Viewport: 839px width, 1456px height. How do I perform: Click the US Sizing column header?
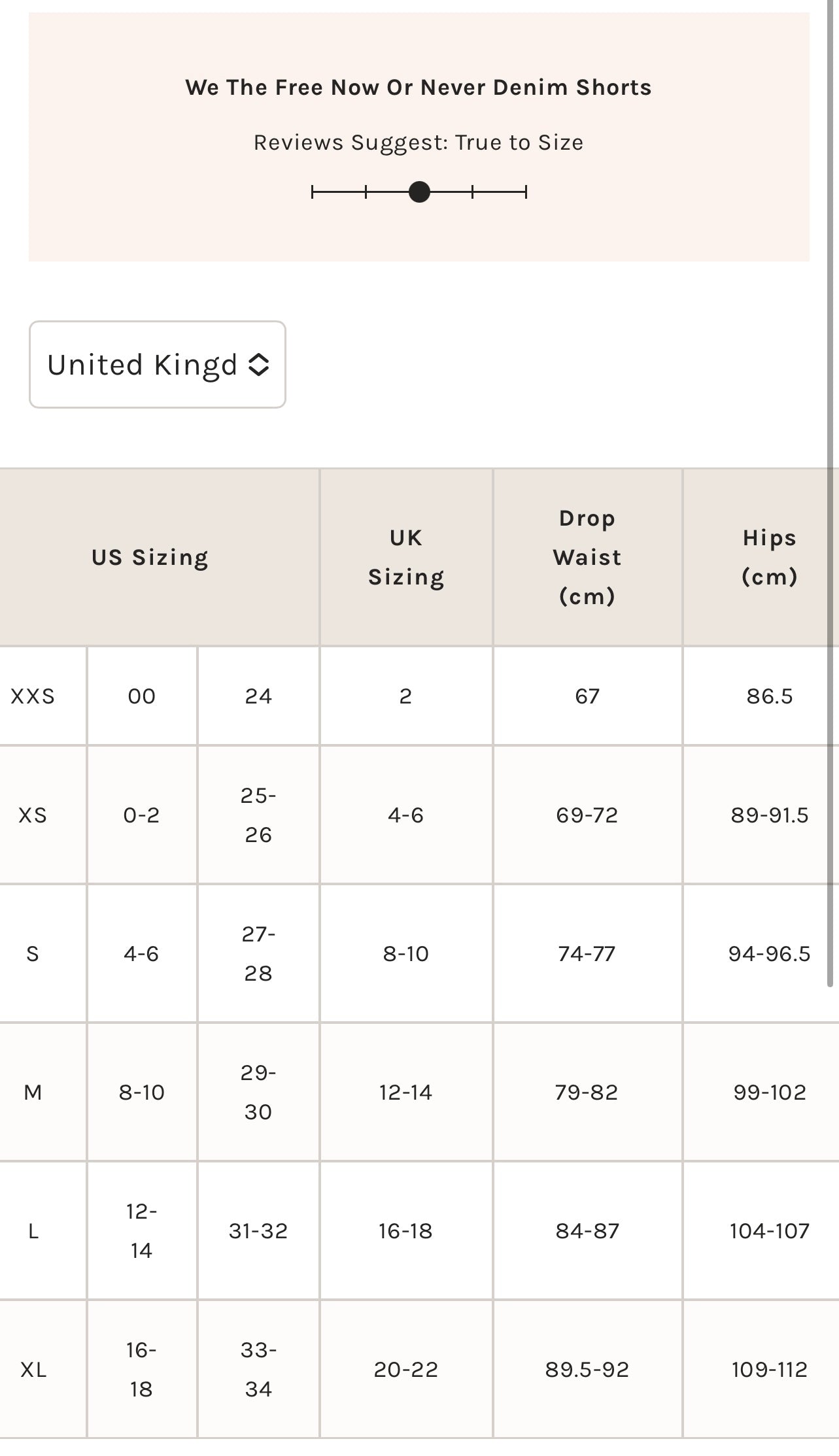click(150, 558)
